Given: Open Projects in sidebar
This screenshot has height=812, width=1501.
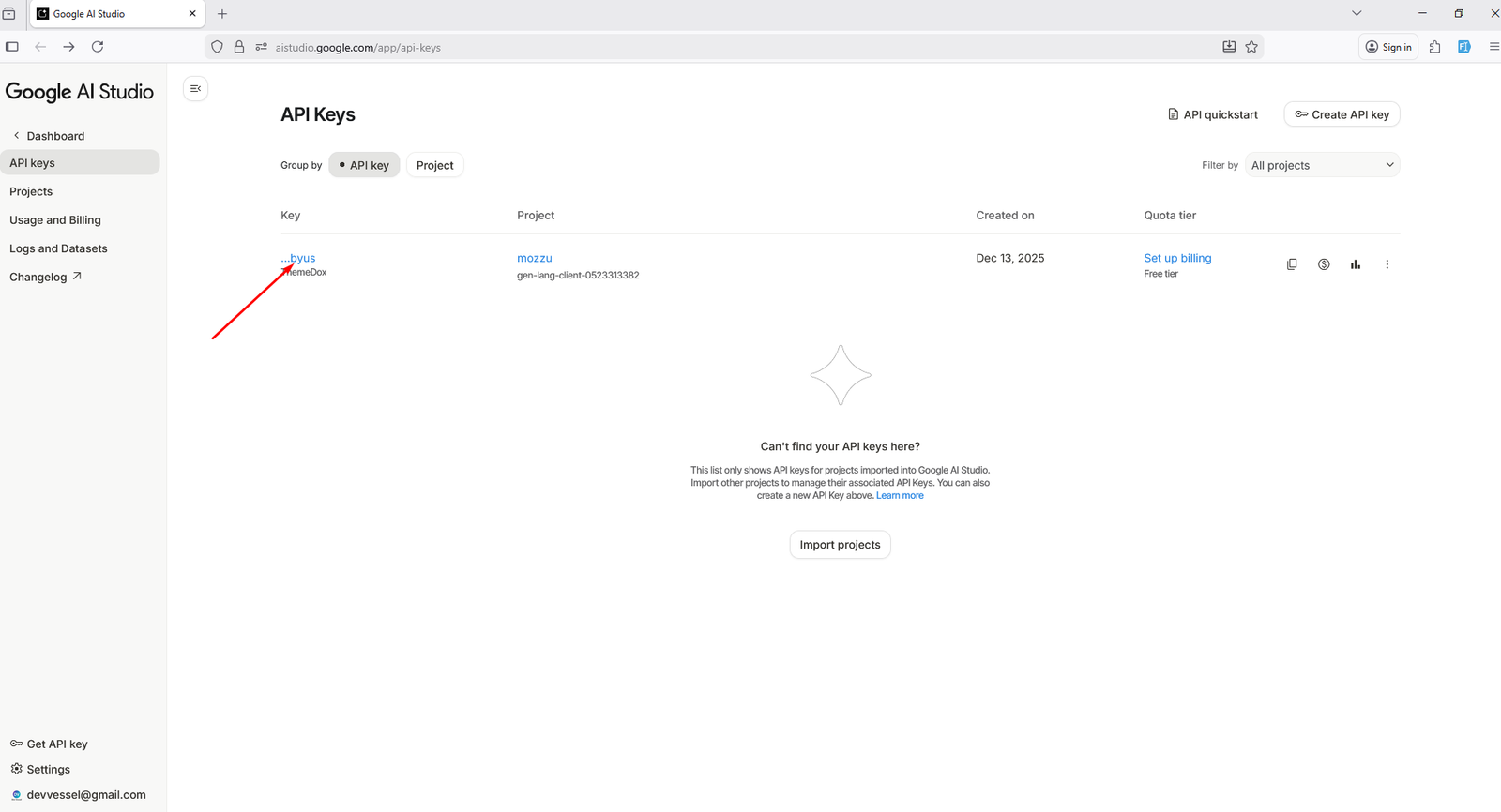Looking at the screenshot, I should (x=31, y=191).
